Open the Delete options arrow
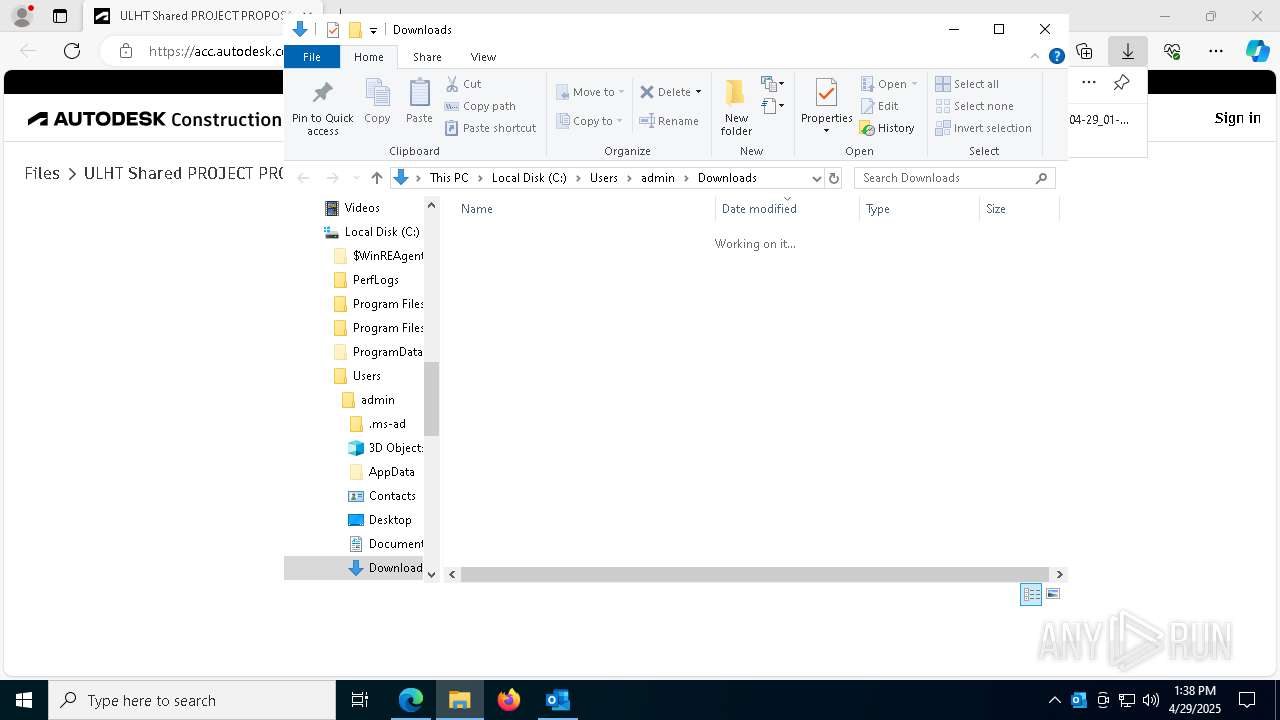Image resolution: width=1280 pixels, height=720 pixels. pos(698,92)
